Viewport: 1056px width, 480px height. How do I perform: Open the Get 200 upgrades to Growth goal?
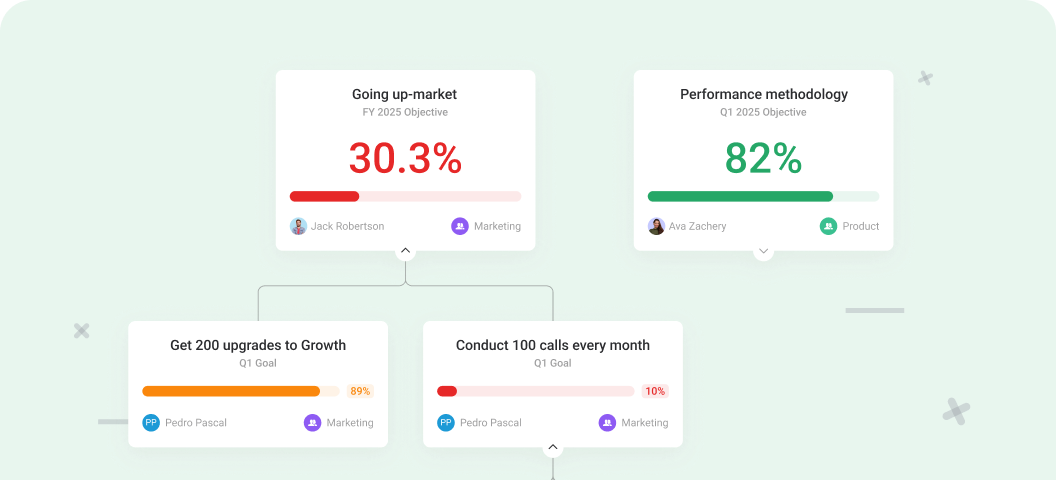point(258,345)
